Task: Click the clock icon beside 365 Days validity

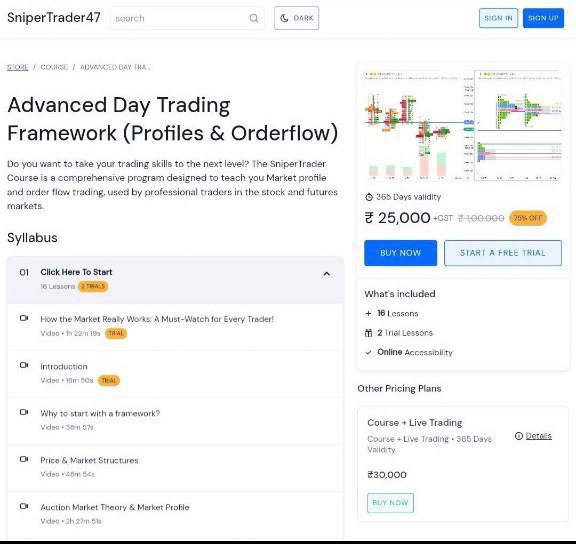Action: (x=369, y=197)
